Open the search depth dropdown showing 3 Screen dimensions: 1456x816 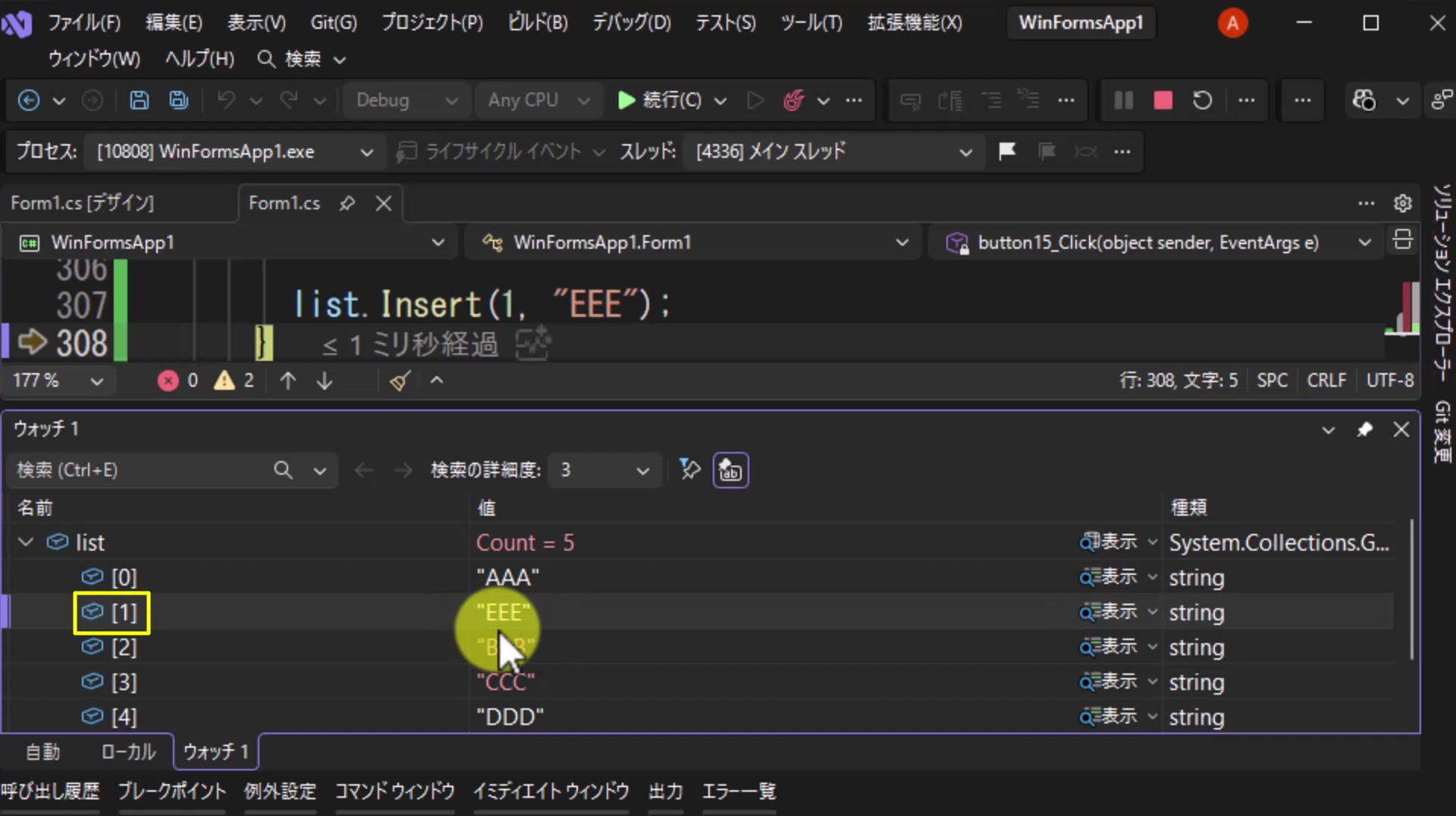point(604,470)
